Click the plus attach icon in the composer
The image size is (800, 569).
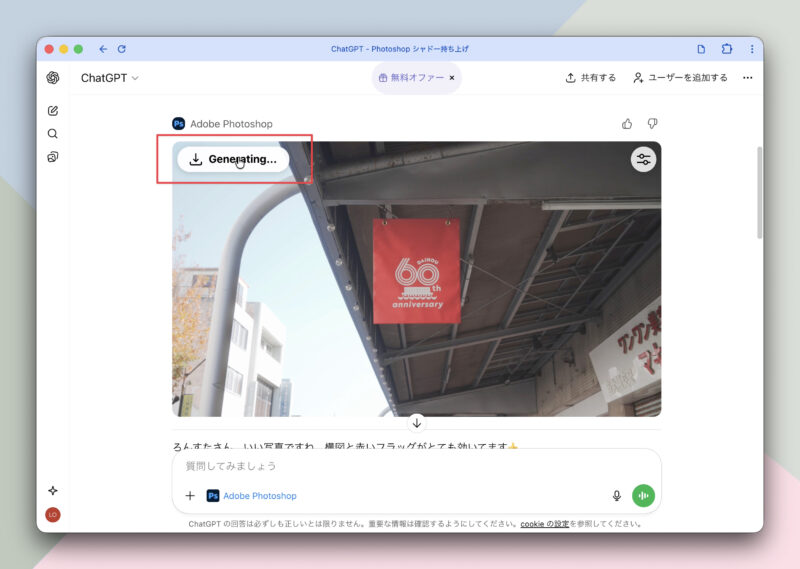click(190, 496)
